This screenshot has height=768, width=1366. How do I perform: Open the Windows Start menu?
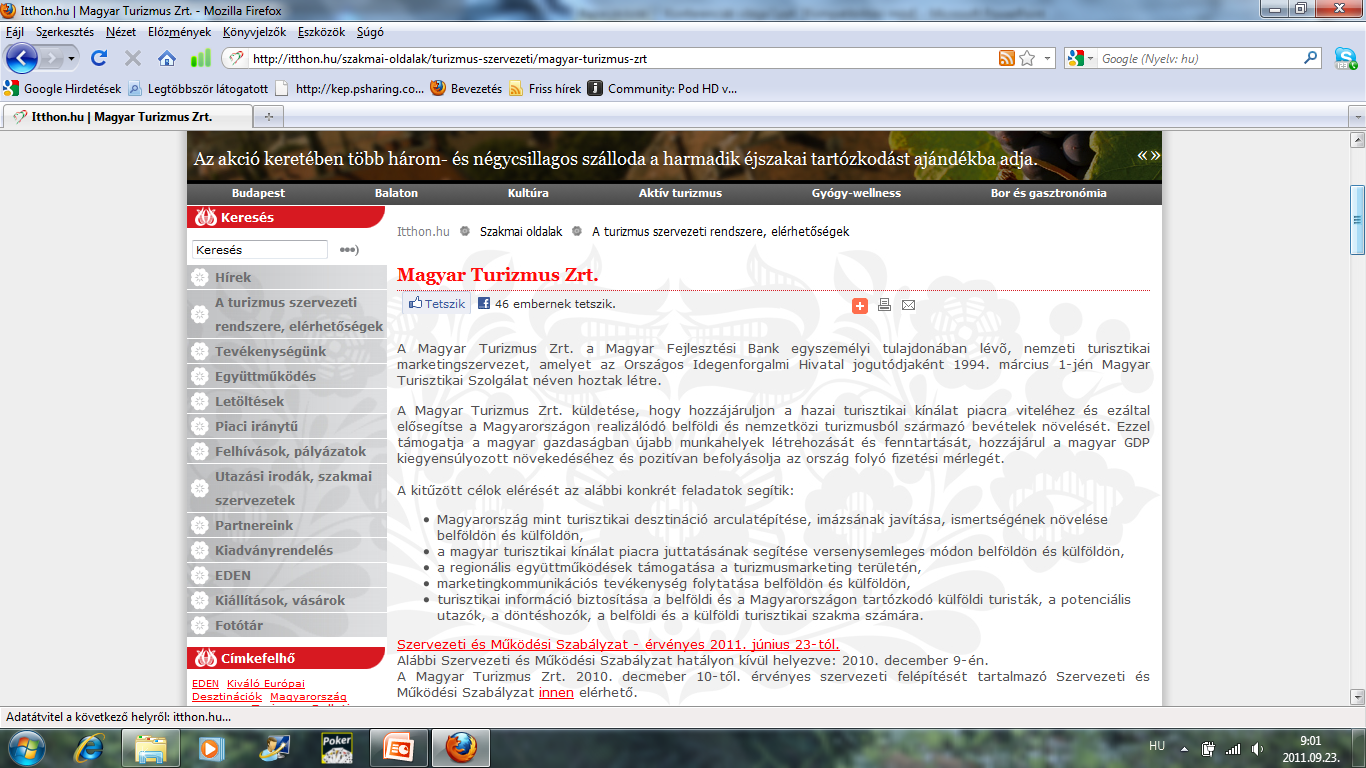(x=24, y=747)
